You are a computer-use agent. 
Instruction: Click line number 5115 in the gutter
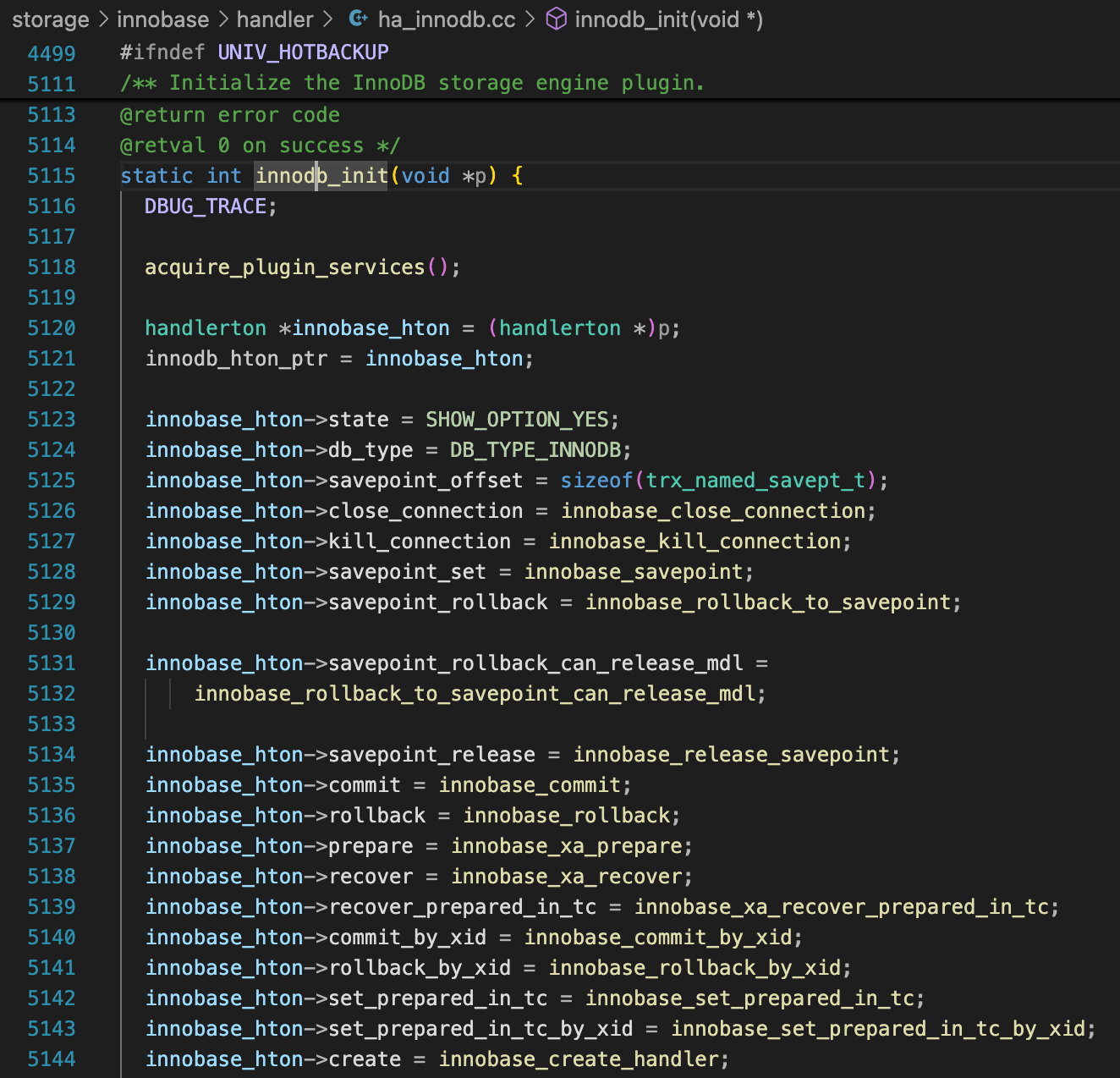click(52, 176)
